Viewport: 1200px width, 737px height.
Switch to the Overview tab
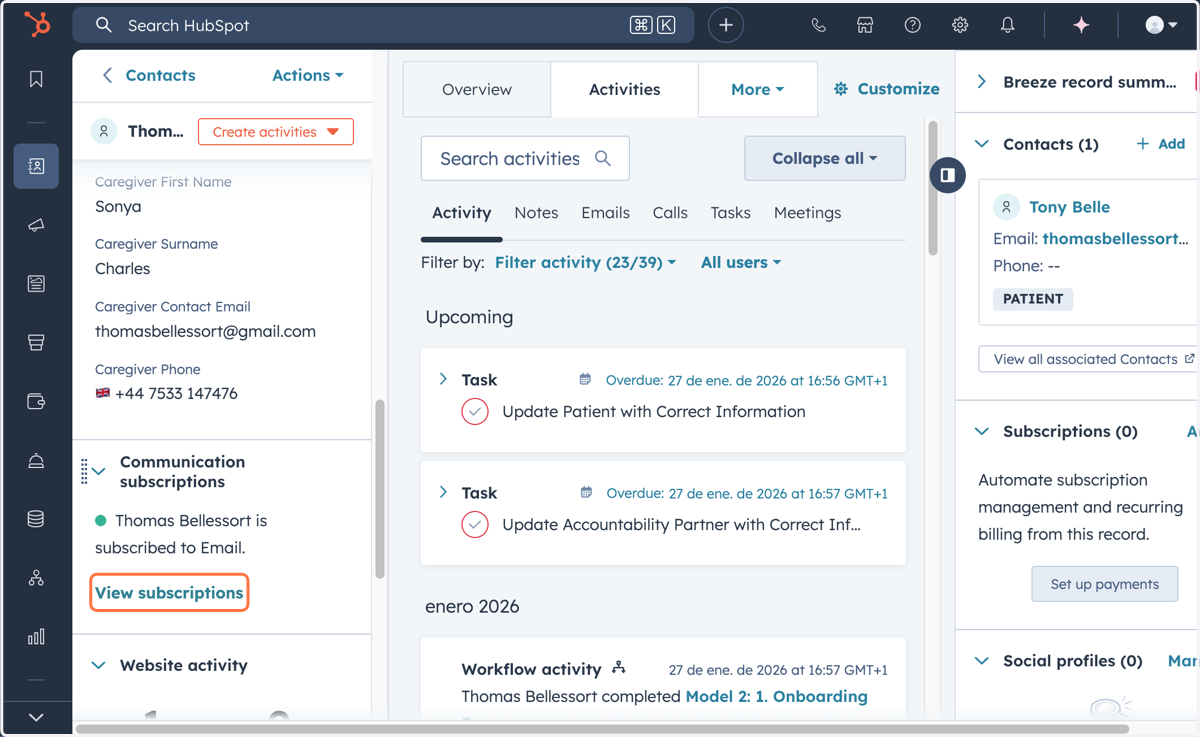[x=477, y=89]
